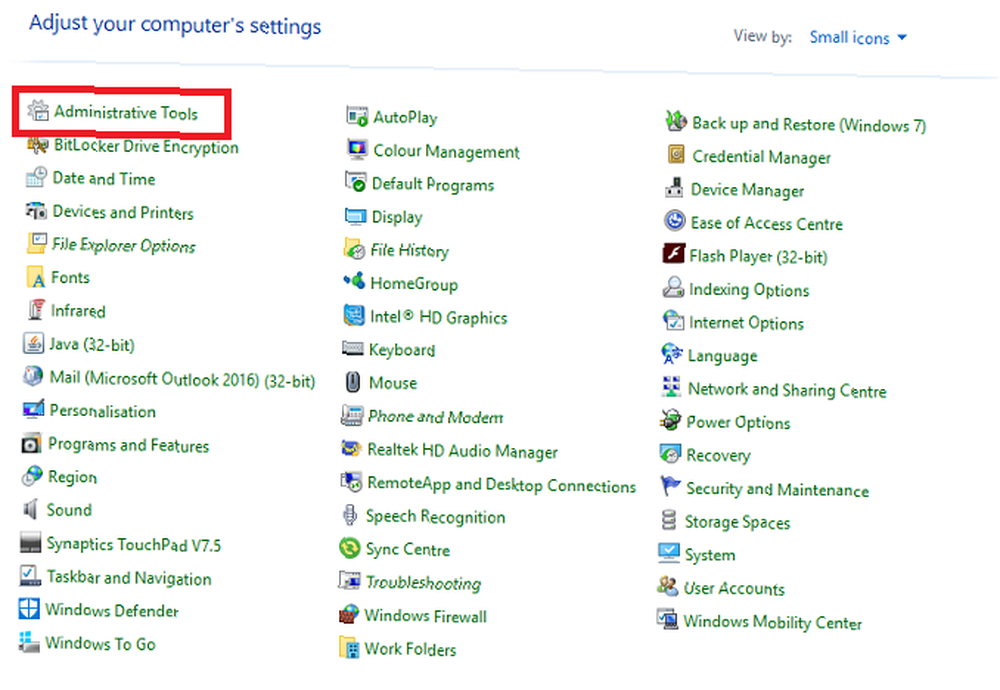The height and width of the screenshot is (690, 1000).
Task: Open the Personalisation icon
Action: [33, 409]
